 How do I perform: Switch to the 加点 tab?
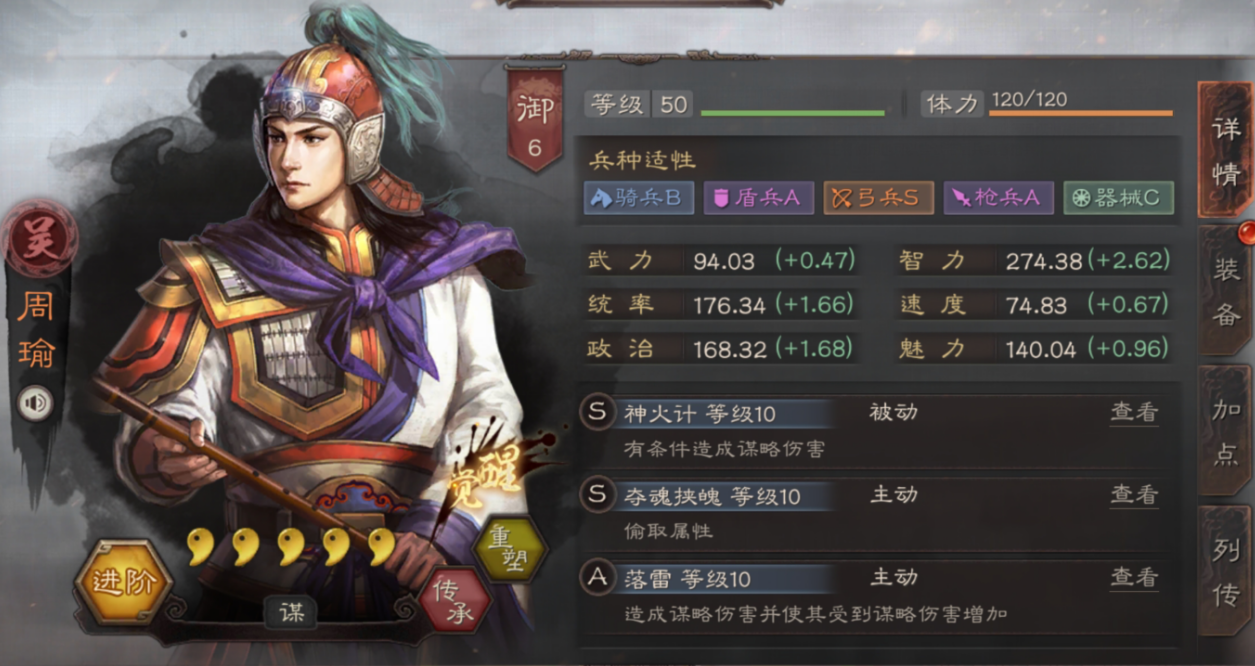[1226, 430]
